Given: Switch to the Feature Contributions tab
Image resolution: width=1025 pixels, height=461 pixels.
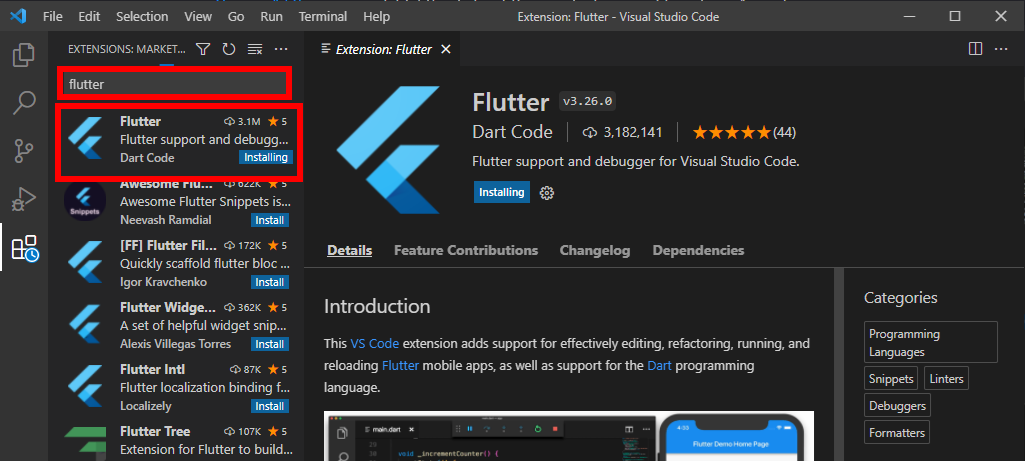Looking at the screenshot, I should (x=466, y=250).
